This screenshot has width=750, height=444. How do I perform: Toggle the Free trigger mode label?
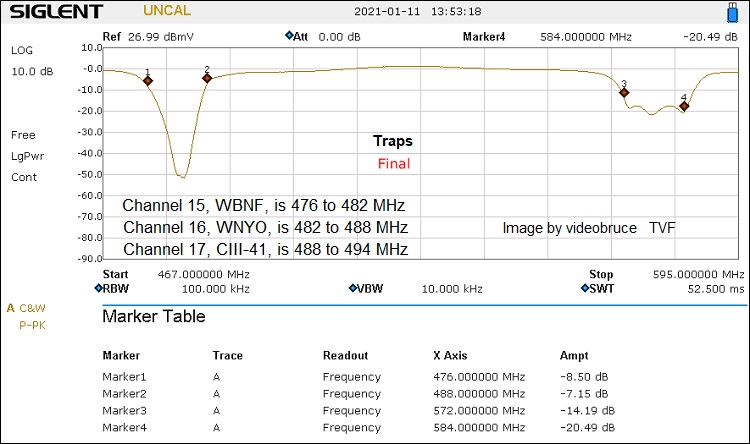23,135
